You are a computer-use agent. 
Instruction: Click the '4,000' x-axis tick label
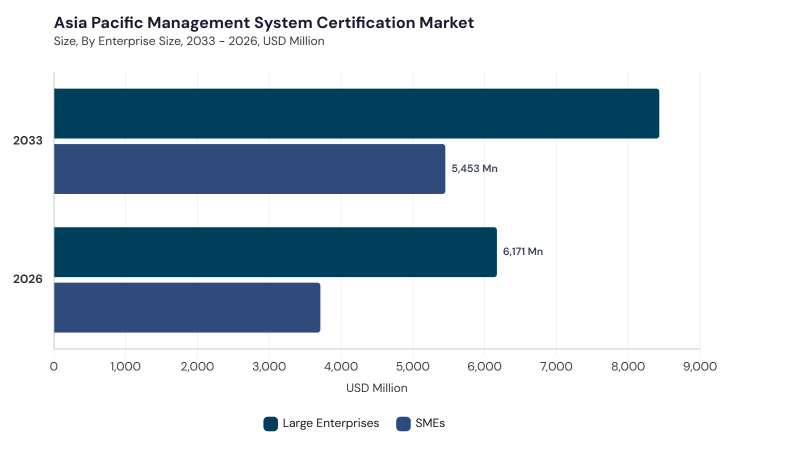coord(341,366)
